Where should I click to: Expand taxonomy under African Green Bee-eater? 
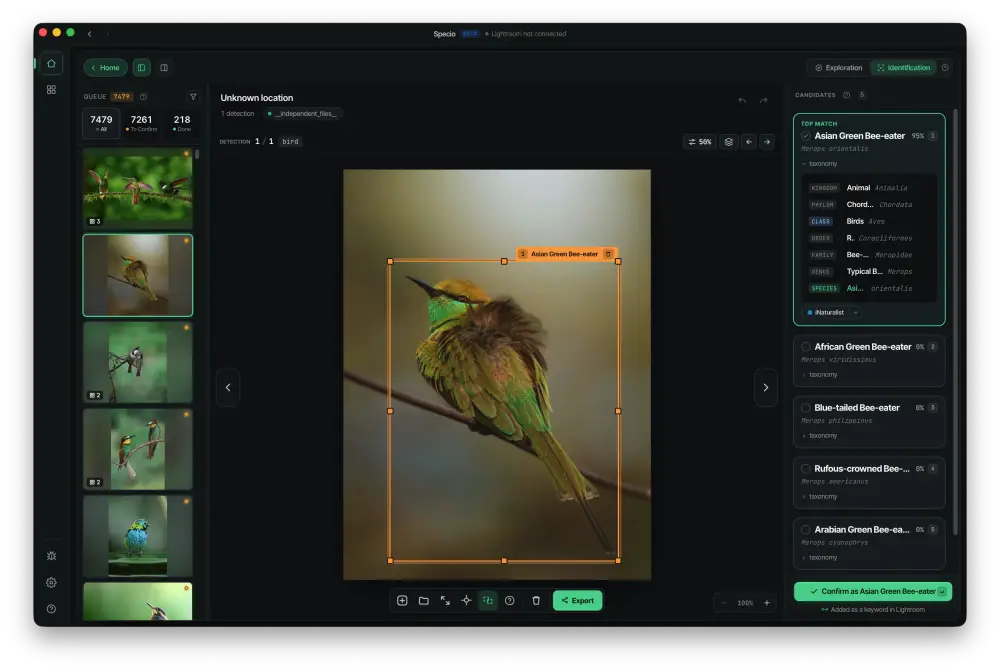(x=820, y=375)
